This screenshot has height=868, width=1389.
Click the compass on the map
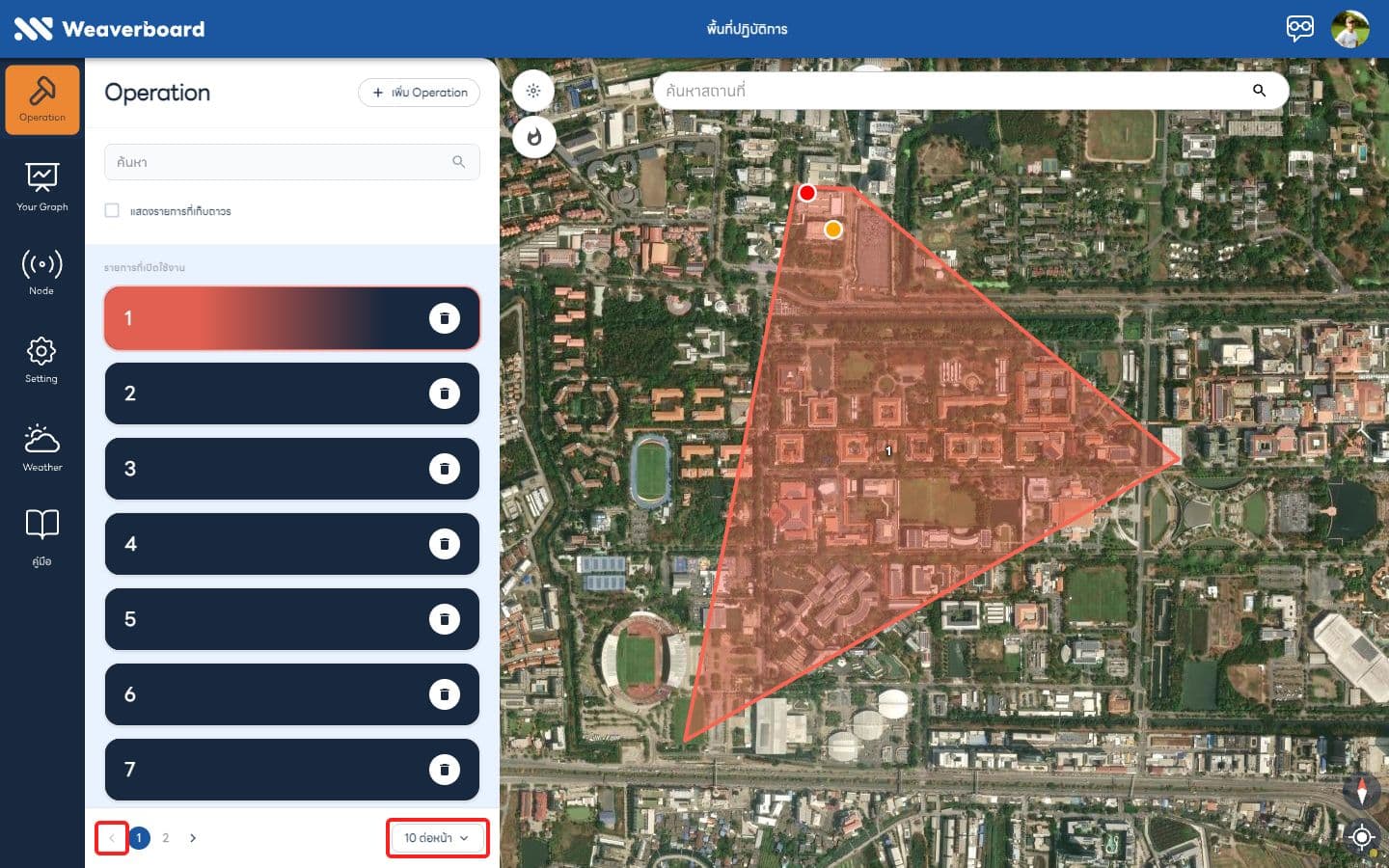[1361, 791]
